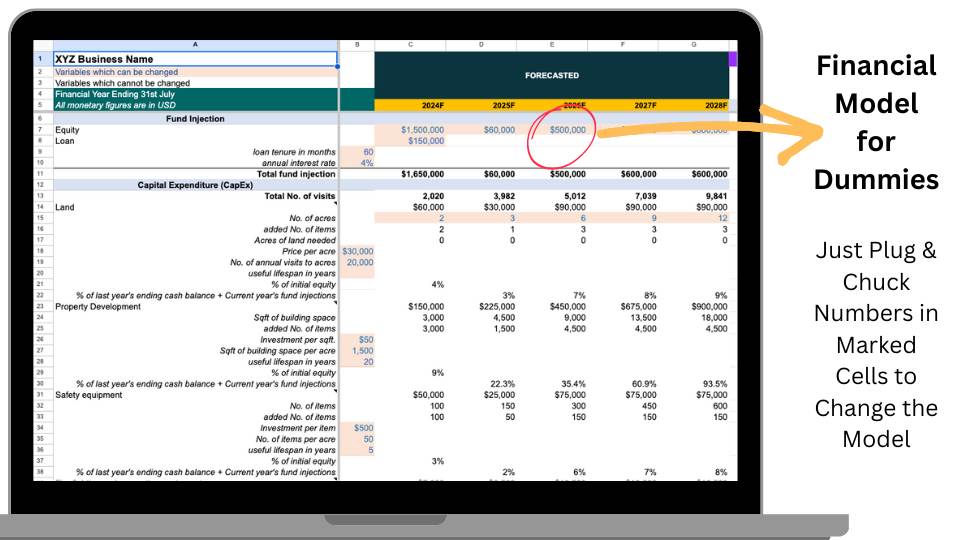Select the Safety equipment row label
The height and width of the screenshot is (540, 960).
tap(89, 395)
